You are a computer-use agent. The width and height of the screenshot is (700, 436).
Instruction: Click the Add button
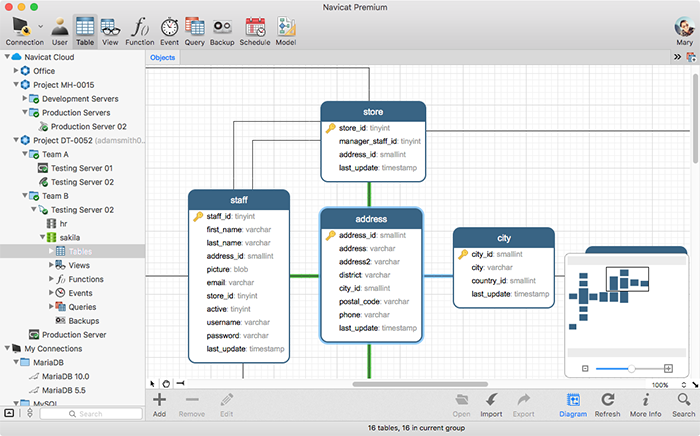[x=159, y=405]
